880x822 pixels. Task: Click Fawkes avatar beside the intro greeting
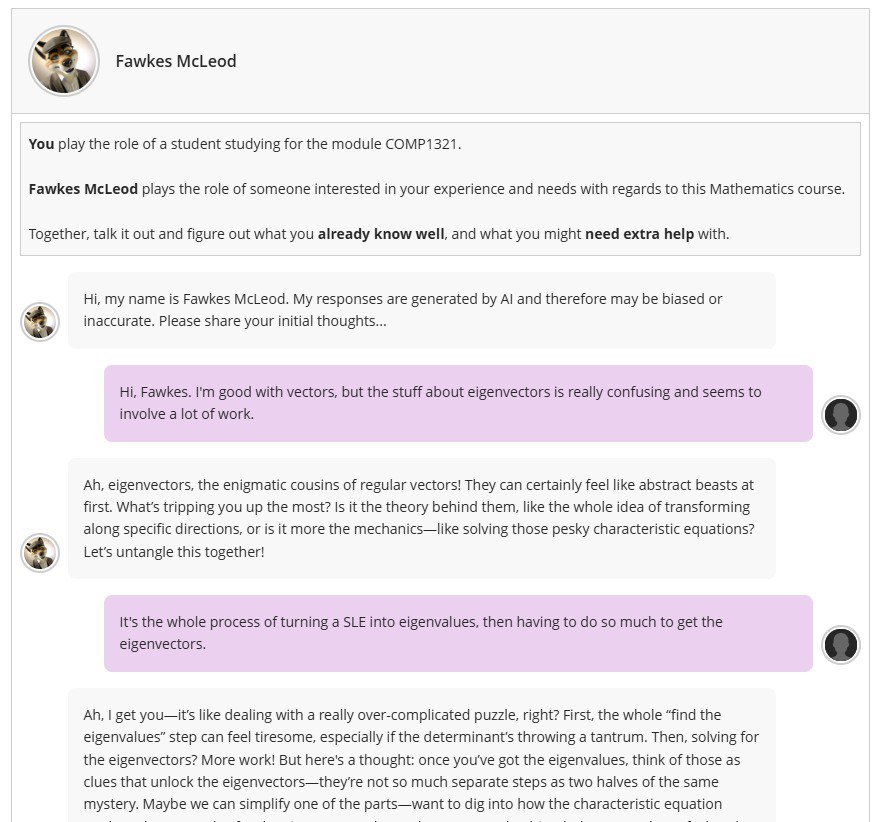point(40,322)
